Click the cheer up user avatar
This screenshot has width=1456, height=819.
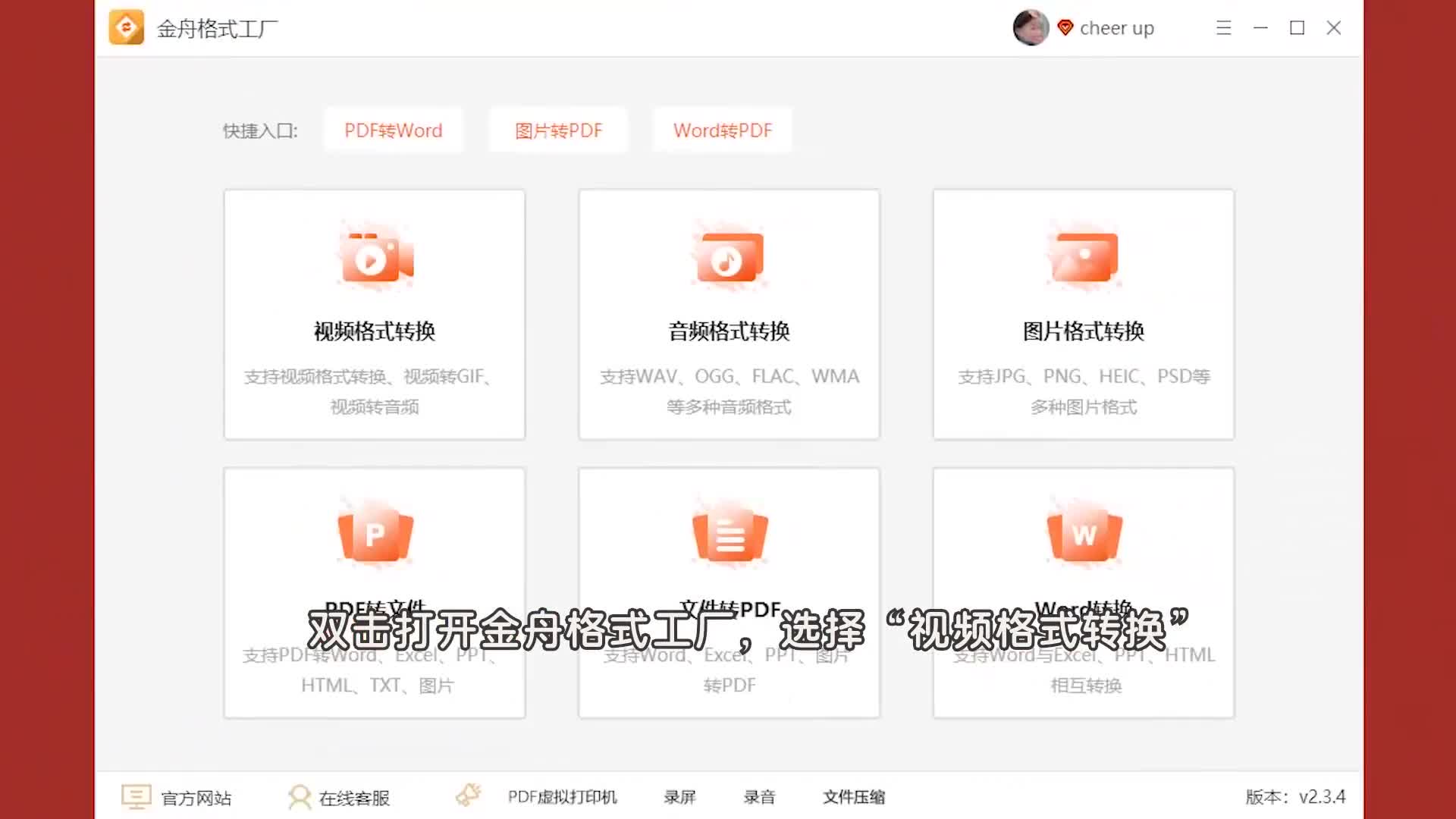(x=1031, y=27)
